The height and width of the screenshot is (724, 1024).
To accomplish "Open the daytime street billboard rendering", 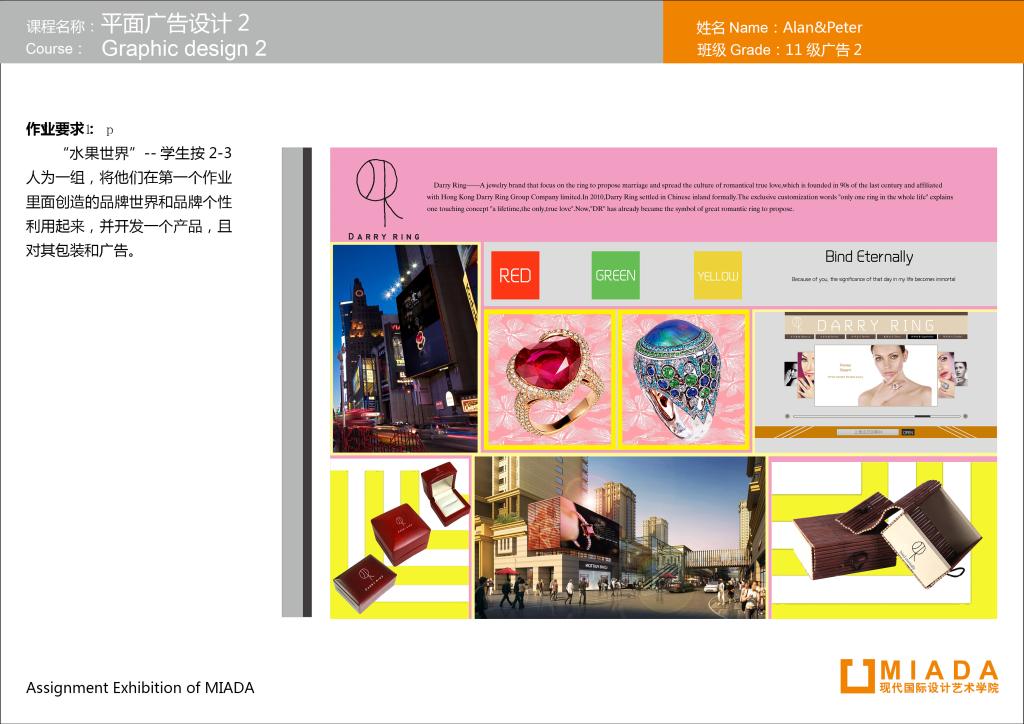I will click(620, 537).
